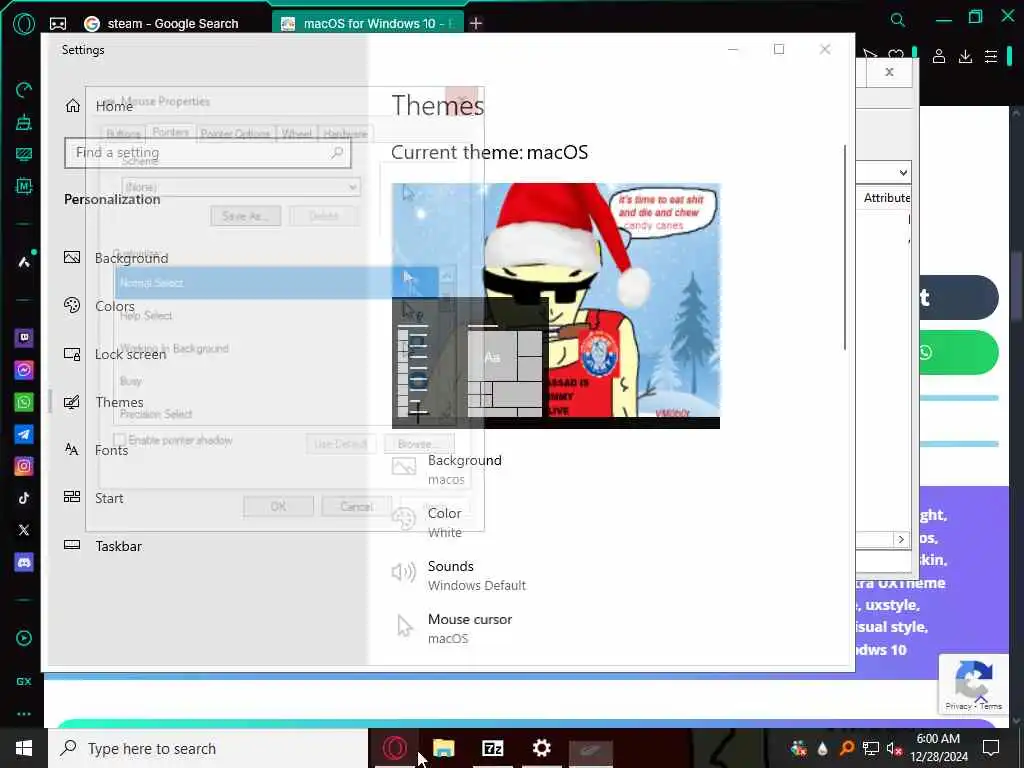Open Twitch in the Opera sidebar
The height and width of the screenshot is (768, 1024).
coord(24,338)
